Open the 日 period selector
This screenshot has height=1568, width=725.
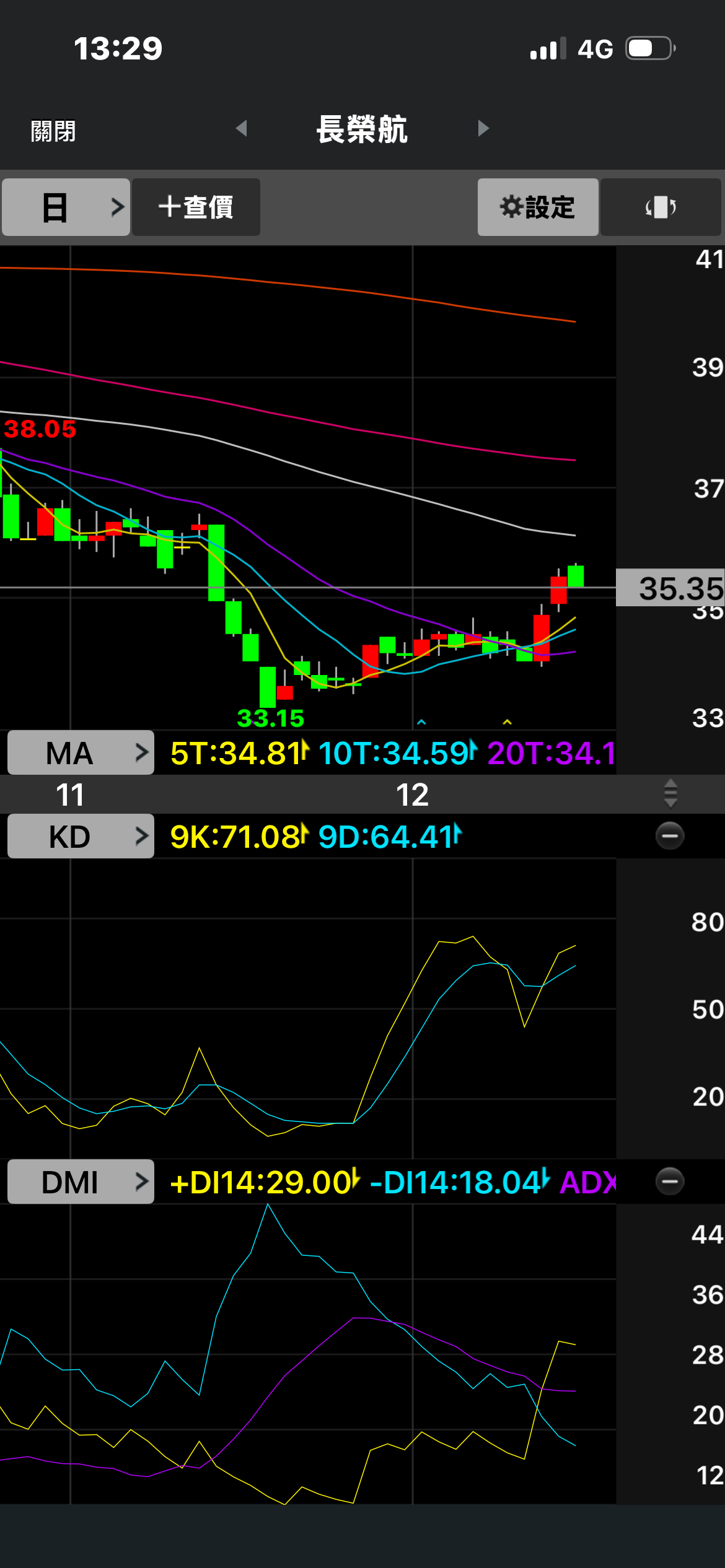coord(66,207)
